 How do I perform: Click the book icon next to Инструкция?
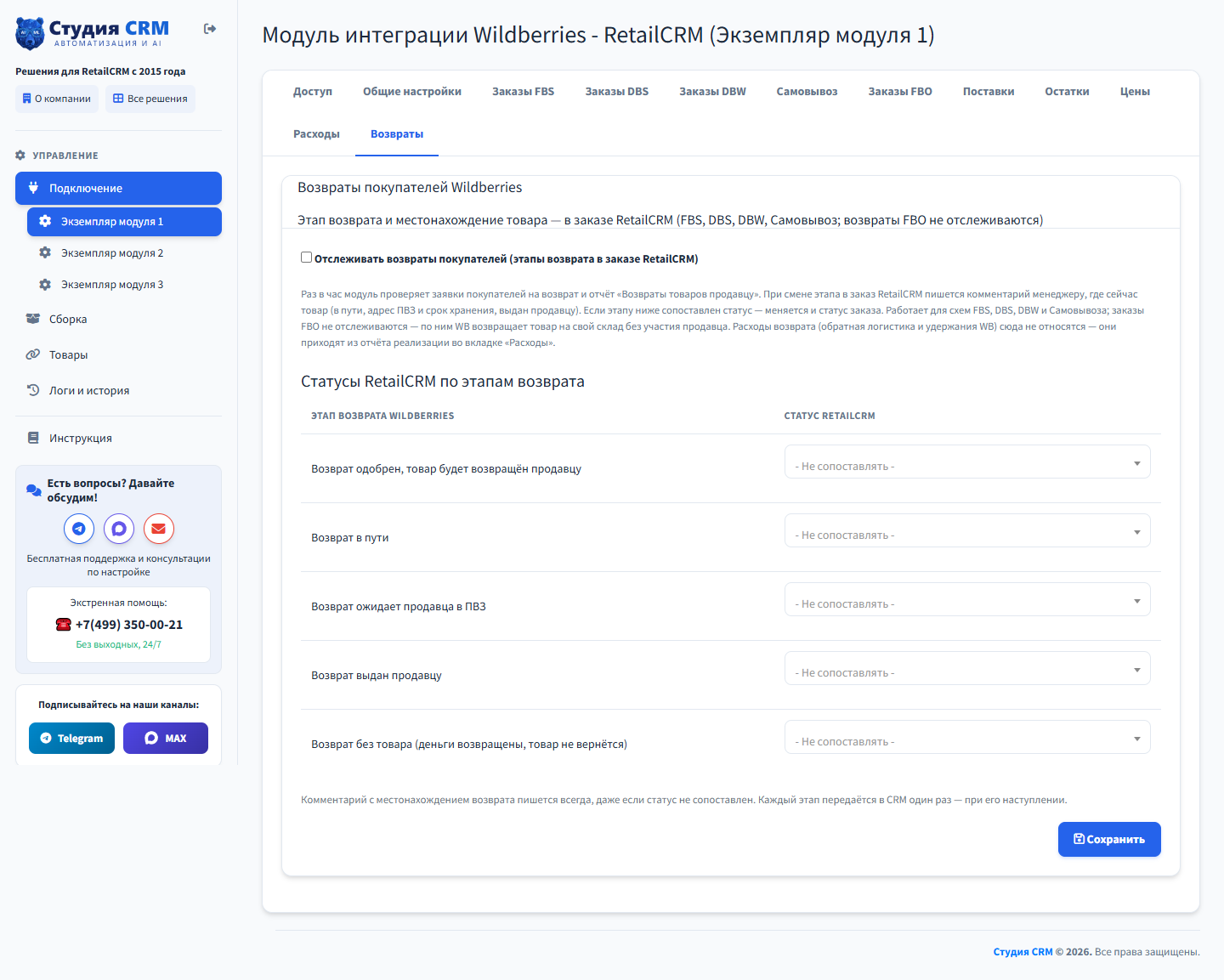(33, 438)
